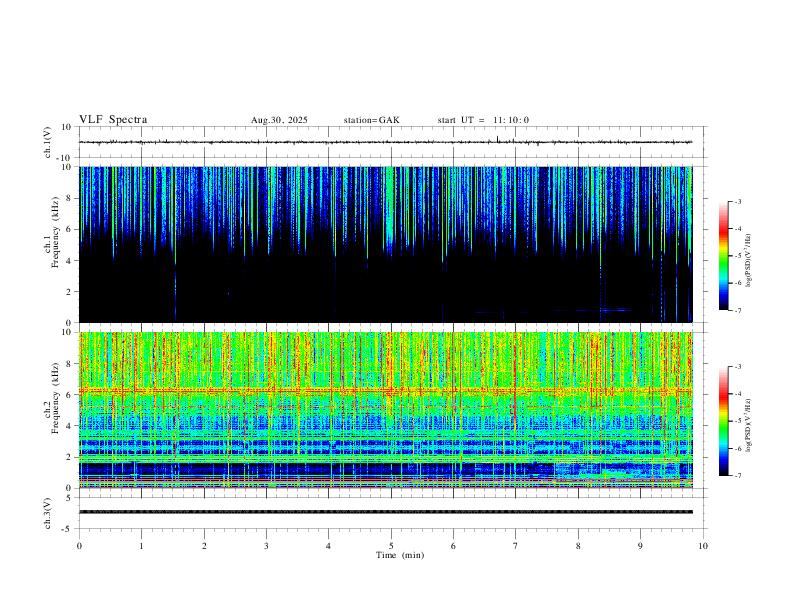Click time axis tick label '5'

point(391,546)
